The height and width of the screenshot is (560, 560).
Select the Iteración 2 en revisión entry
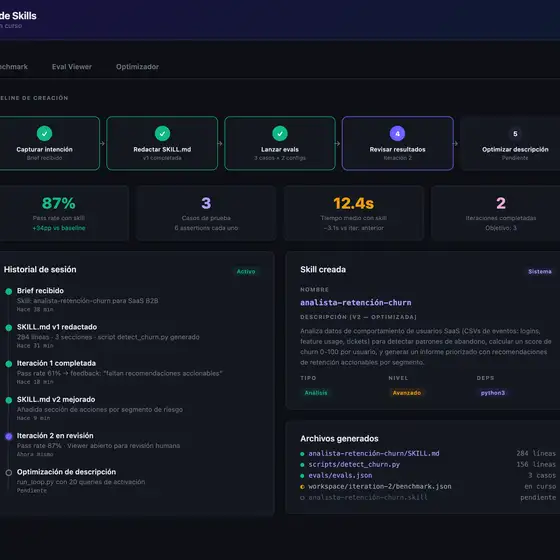(x=98, y=445)
